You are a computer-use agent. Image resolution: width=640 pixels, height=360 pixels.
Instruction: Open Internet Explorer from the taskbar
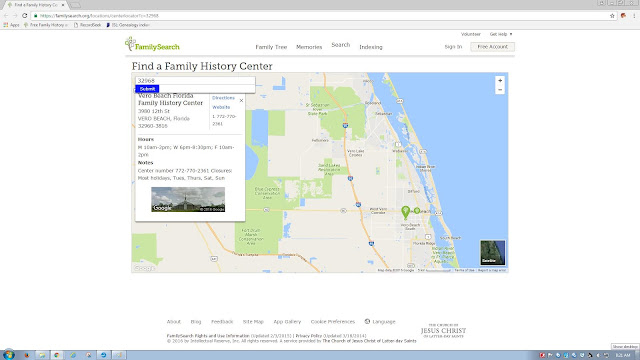click(73, 355)
